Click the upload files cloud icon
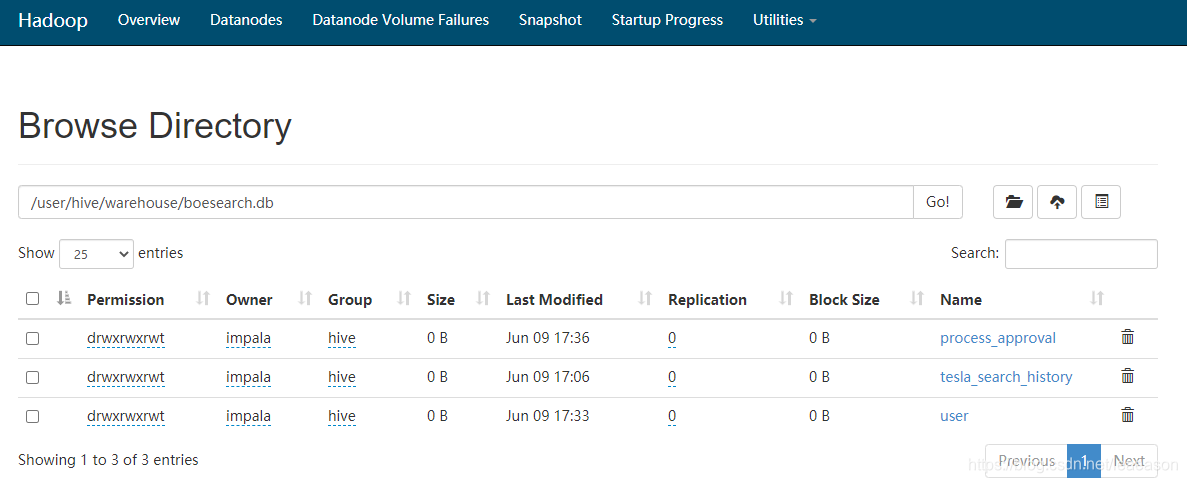 click(x=1058, y=202)
